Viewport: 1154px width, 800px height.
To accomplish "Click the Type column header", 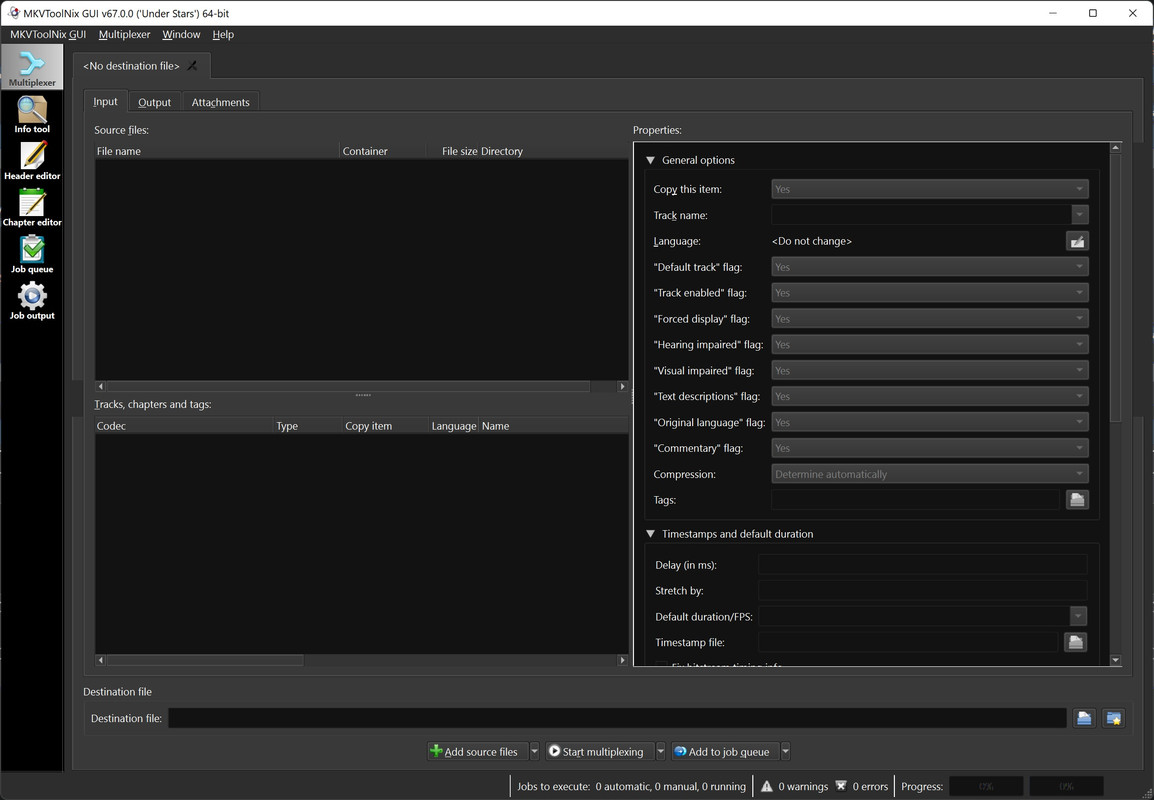I will click(307, 425).
